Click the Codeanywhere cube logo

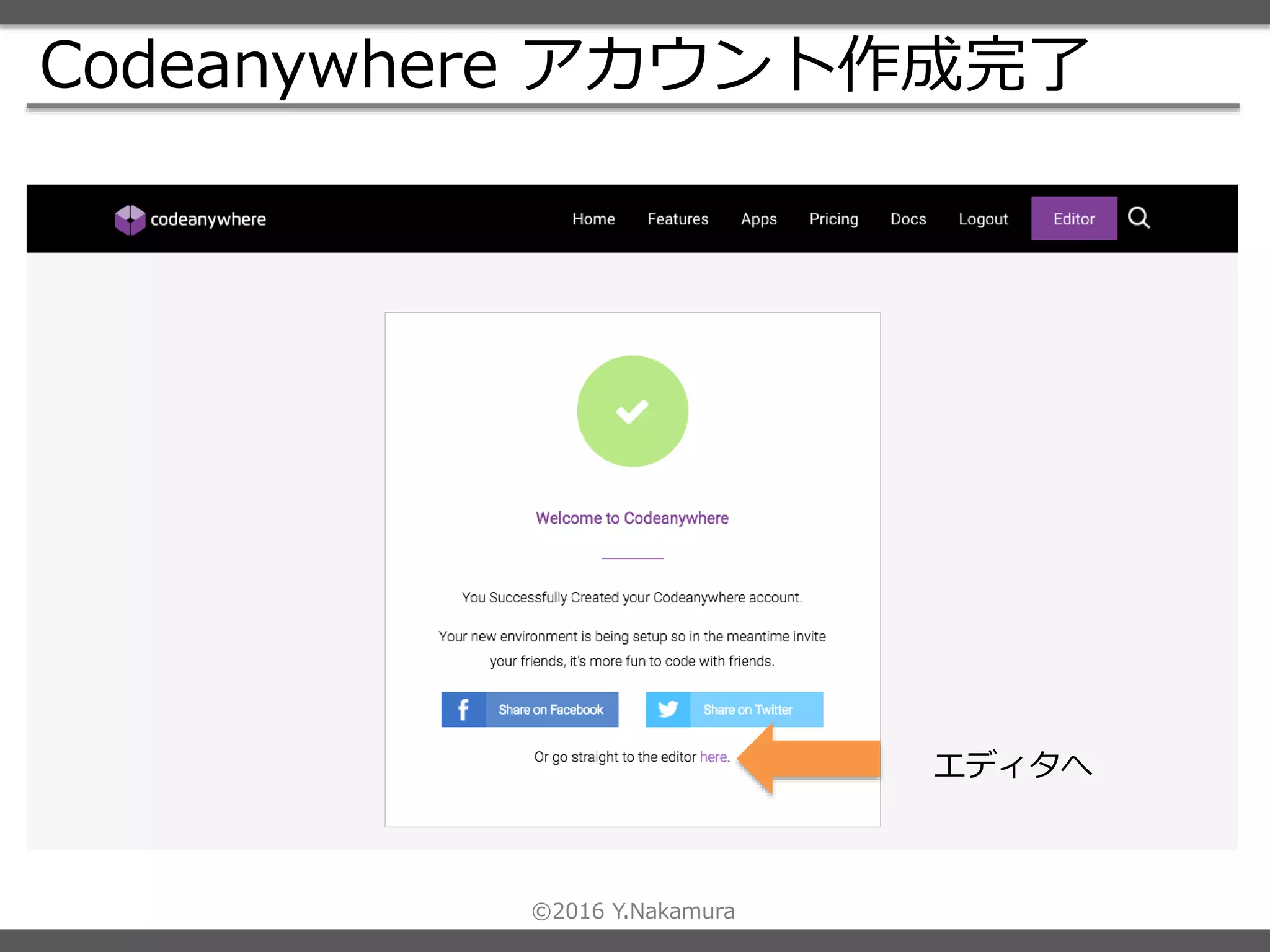pyautogui.click(x=130, y=219)
